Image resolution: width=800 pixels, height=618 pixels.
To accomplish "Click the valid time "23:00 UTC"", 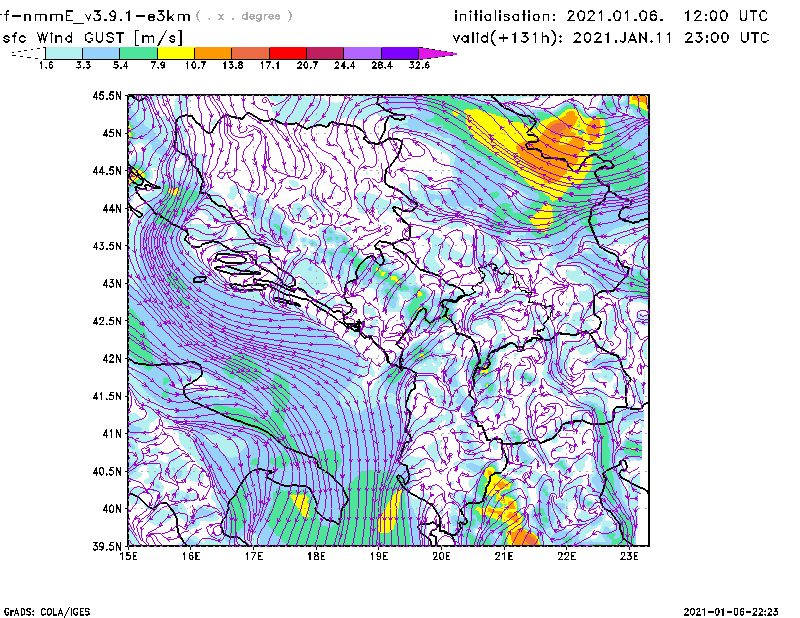I will [727, 38].
